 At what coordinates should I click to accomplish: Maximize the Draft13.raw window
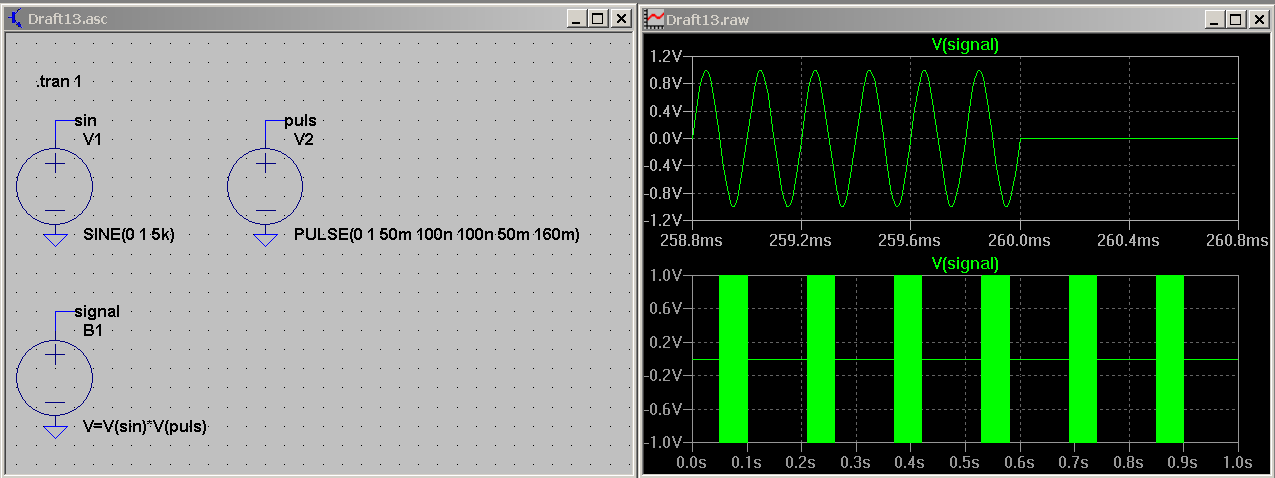point(1235,18)
